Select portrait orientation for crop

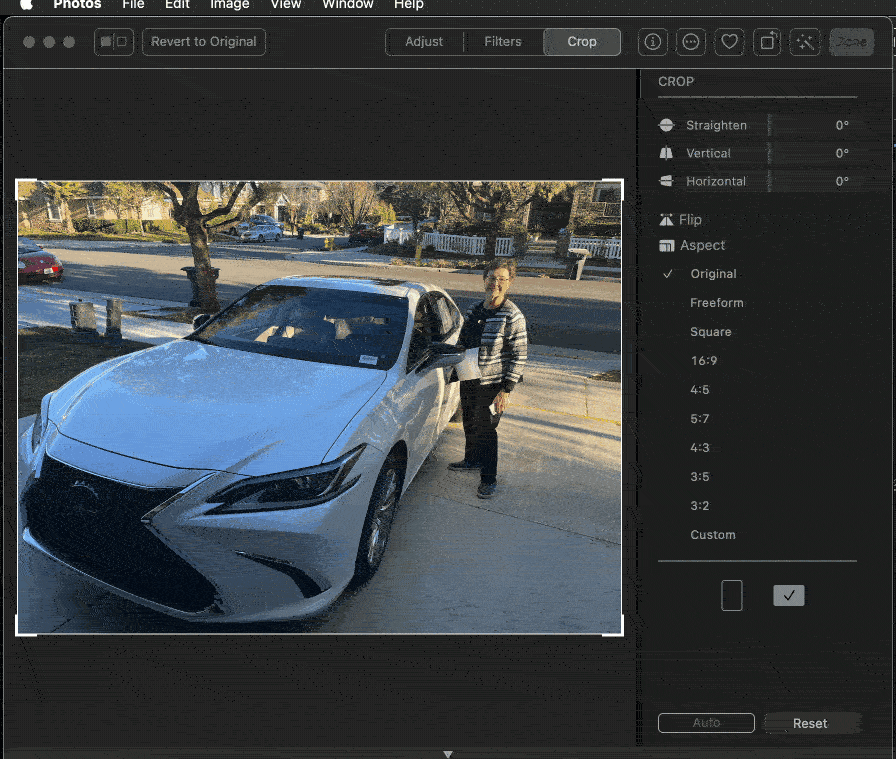[732, 596]
